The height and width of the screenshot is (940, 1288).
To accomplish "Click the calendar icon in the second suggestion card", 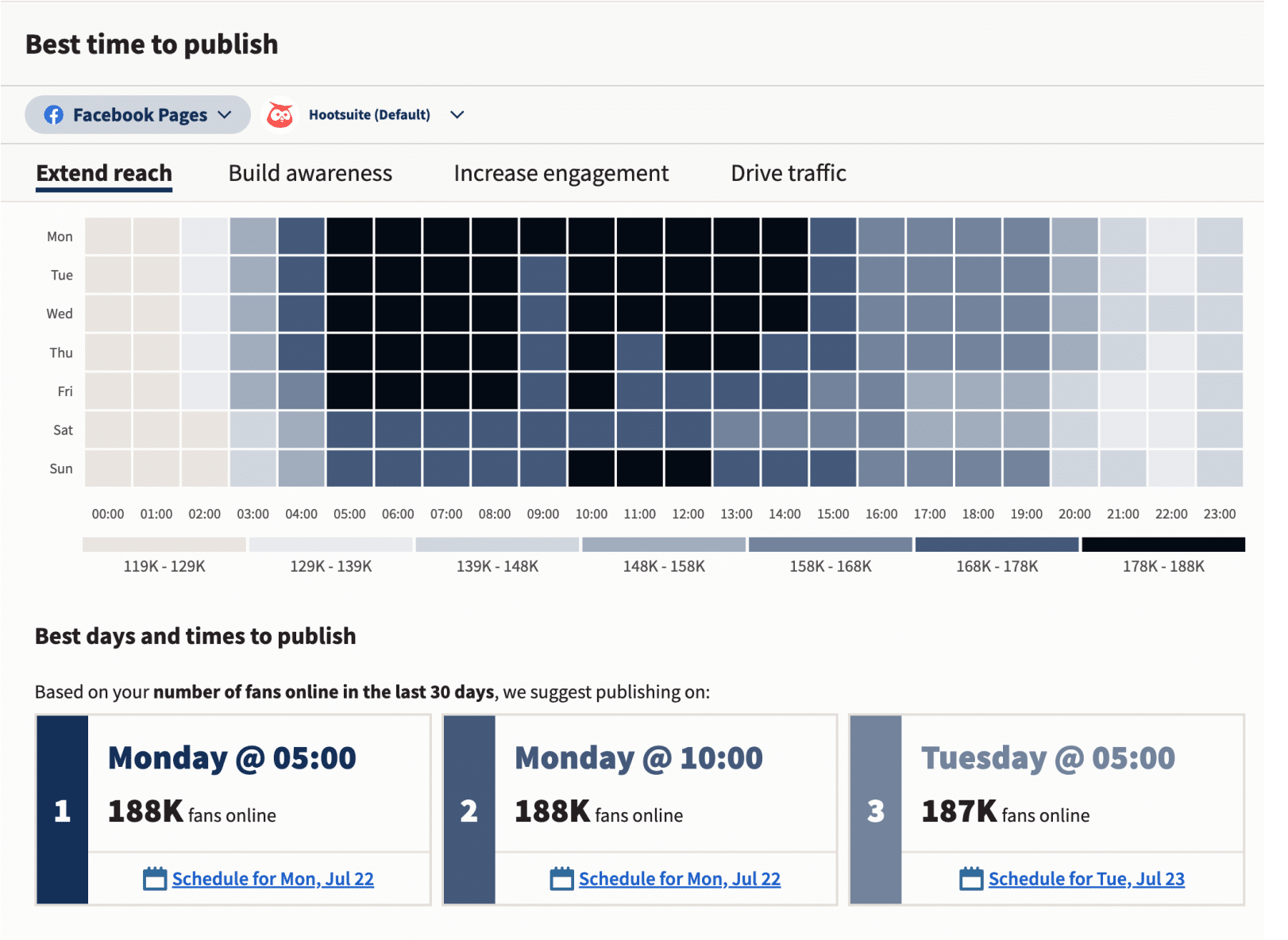I will click(561, 879).
